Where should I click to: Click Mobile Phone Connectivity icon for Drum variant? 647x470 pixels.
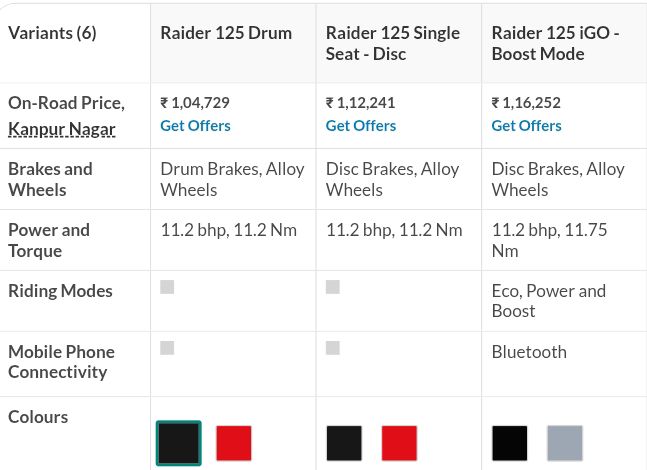[167, 348]
